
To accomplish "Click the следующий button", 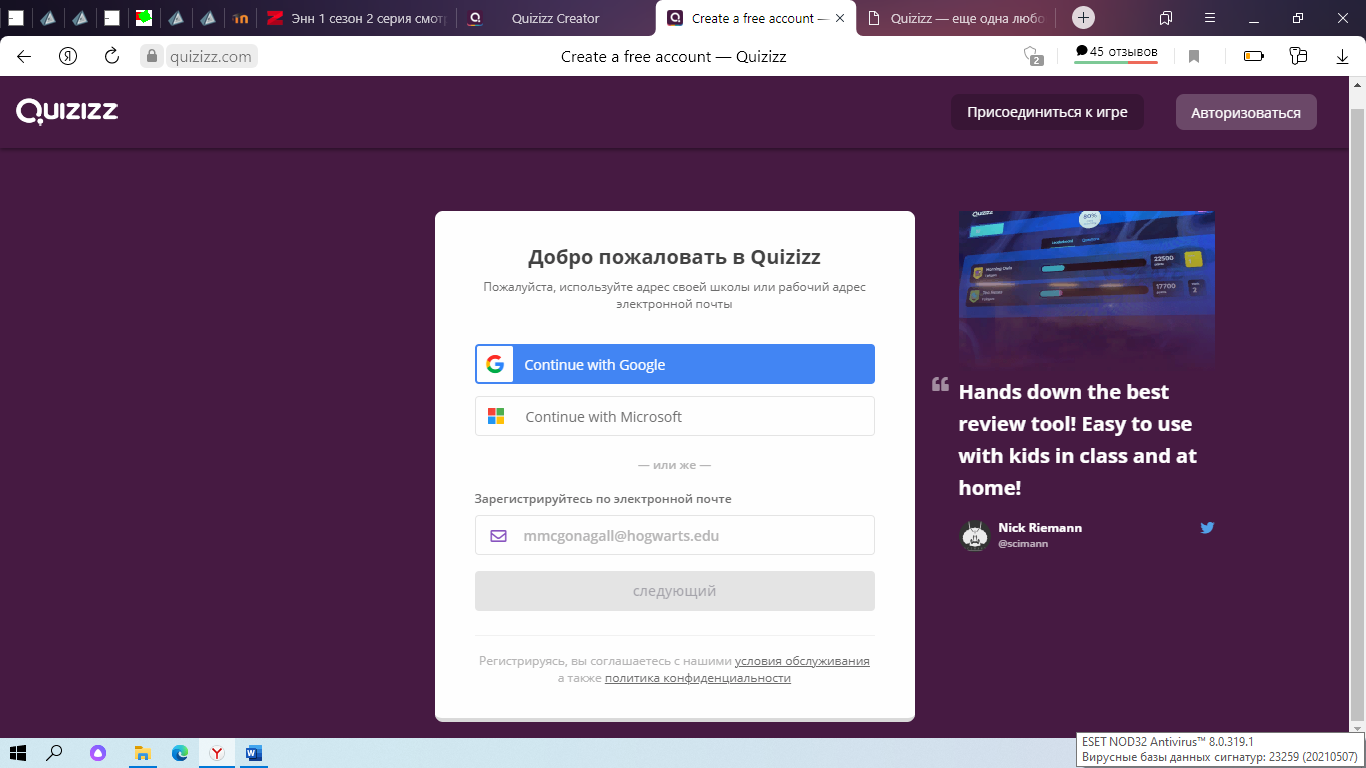I will point(675,591).
